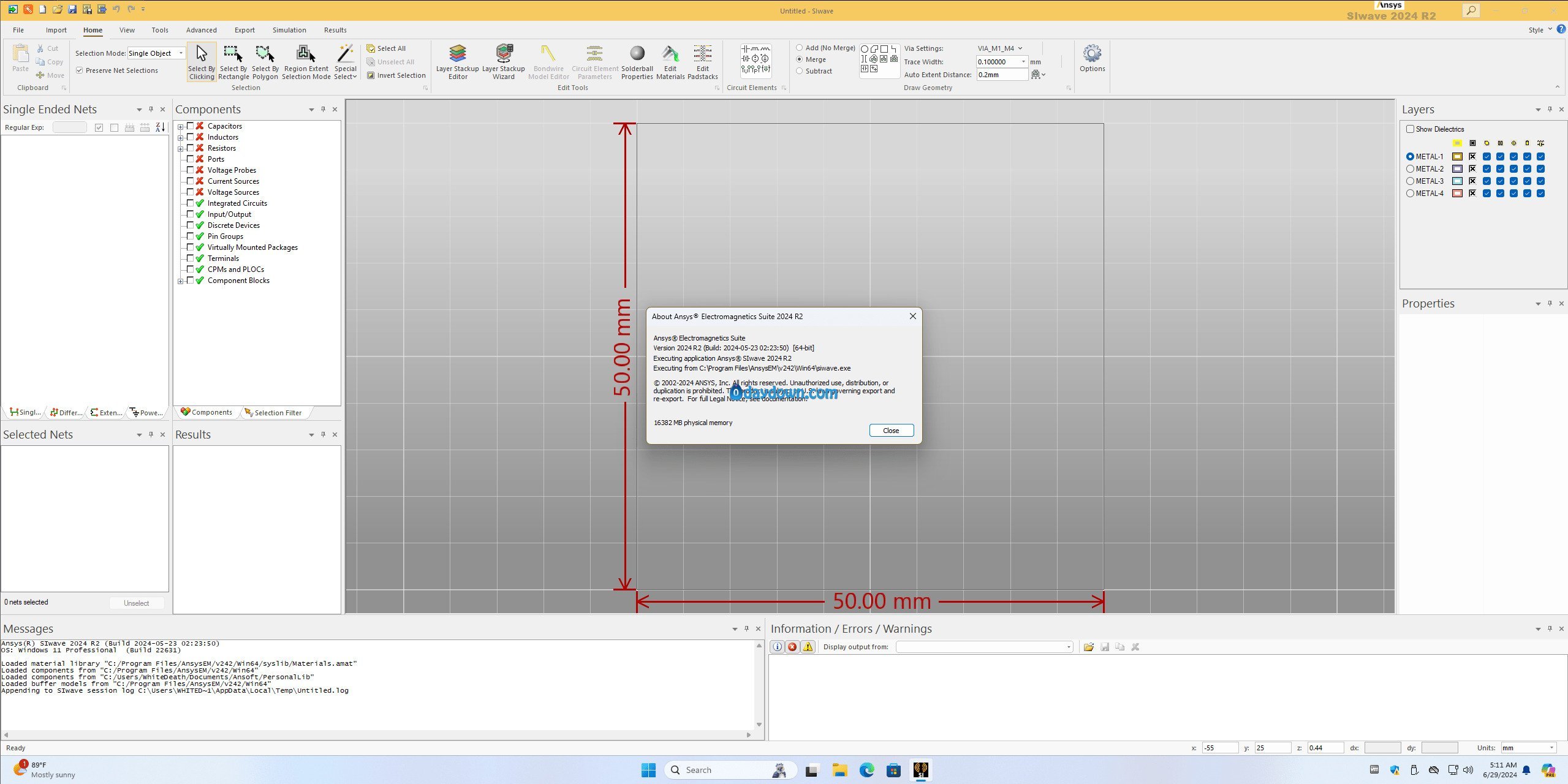Click the Windows Start button
Image resolution: width=1568 pixels, height=784 pixels.
coord(648,770)
